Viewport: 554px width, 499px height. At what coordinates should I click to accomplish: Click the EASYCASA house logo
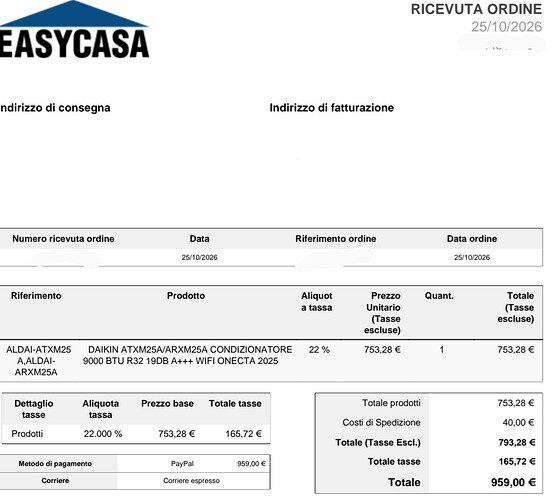pyautogui.click(x=73, y=30)
